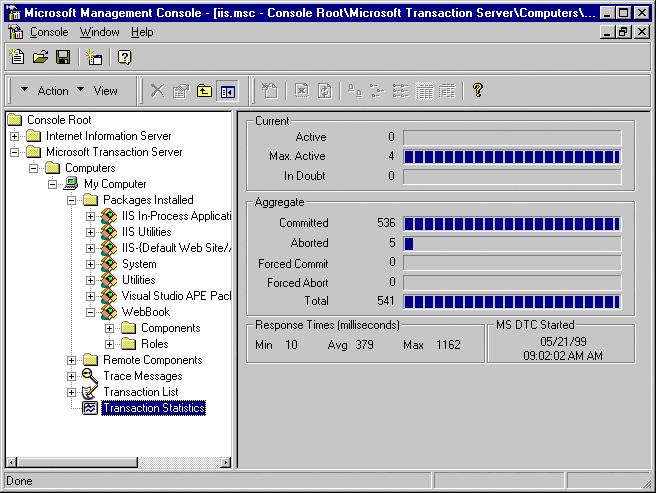Click the Max. Active progress bar

click(x=512, y=157)
